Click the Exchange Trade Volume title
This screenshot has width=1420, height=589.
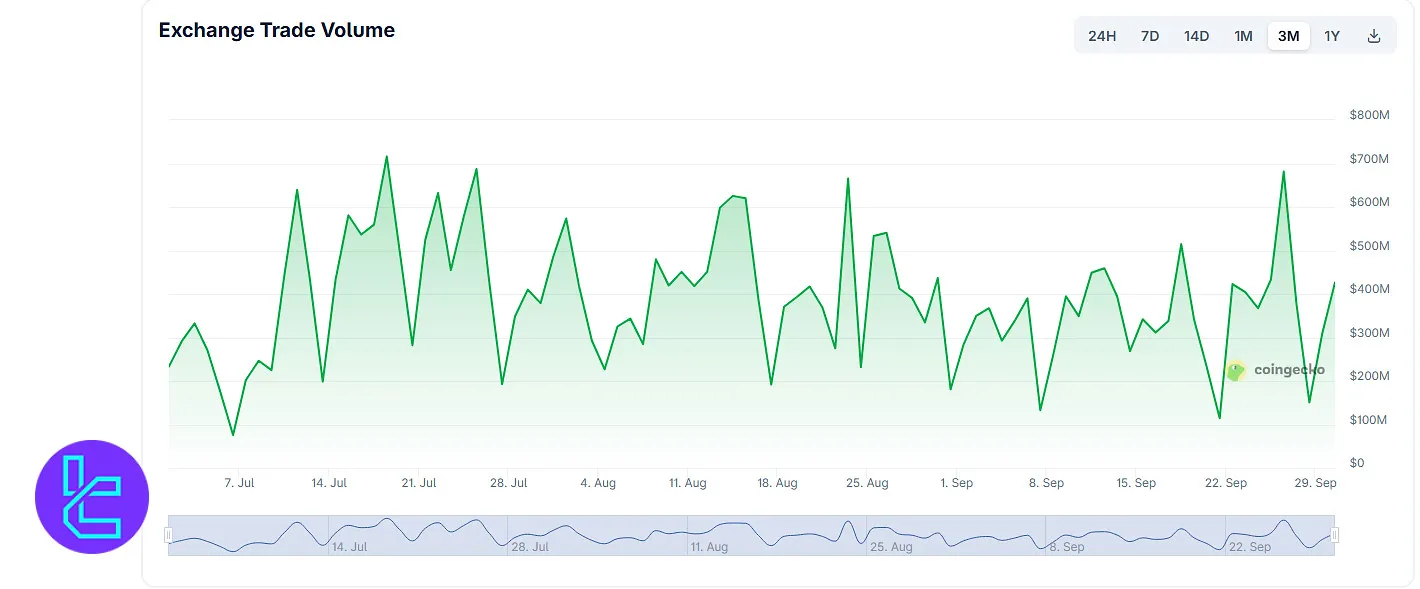click(x=276, y=30)
